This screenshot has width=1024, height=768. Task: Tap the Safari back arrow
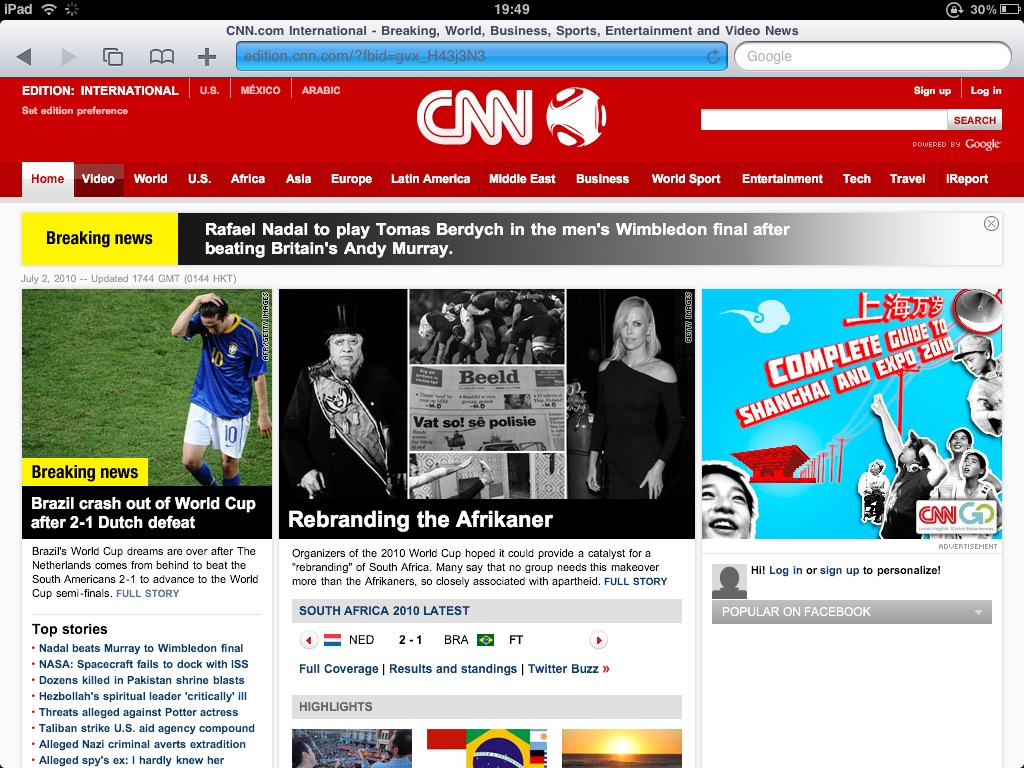(x=24, y=57)
